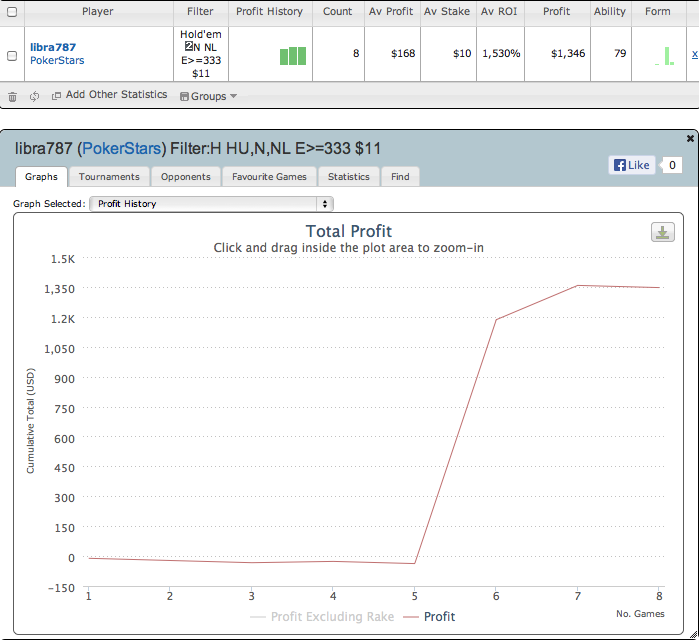Screen dimensions: 699x641
Task: Switch to the Opponents tab
Action: pos(186,177)
